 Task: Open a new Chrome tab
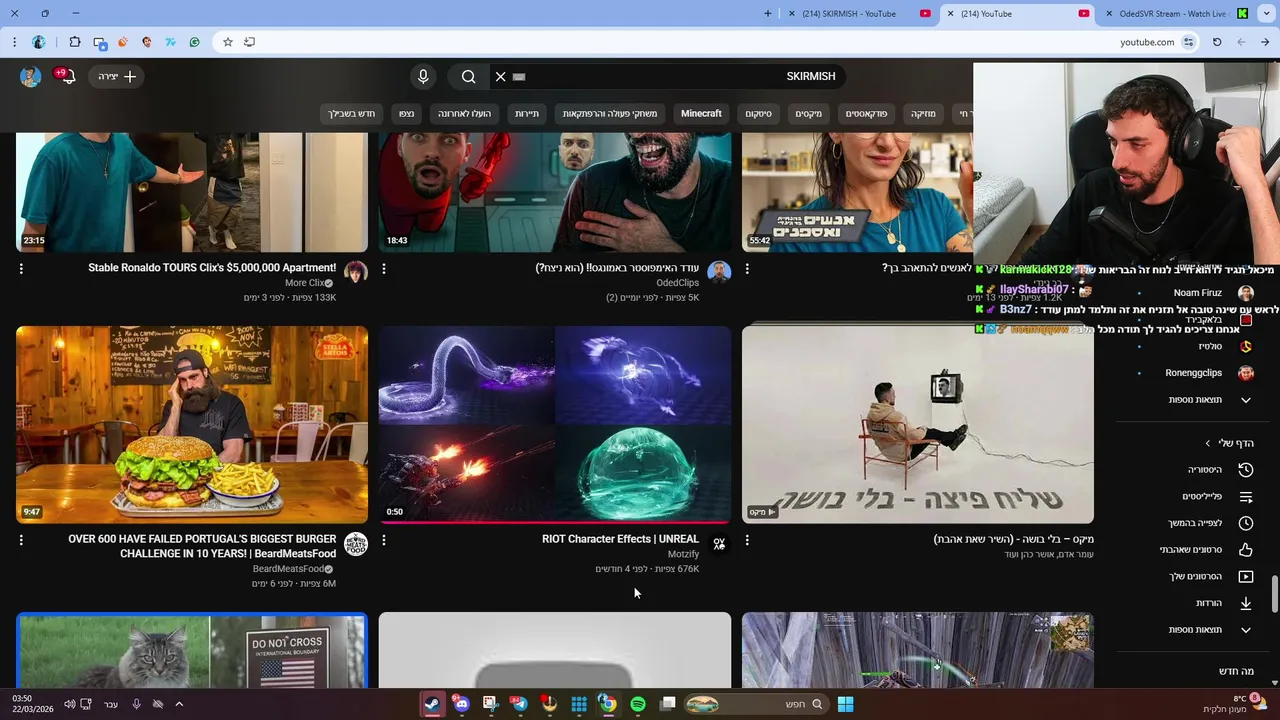(768, 14)
